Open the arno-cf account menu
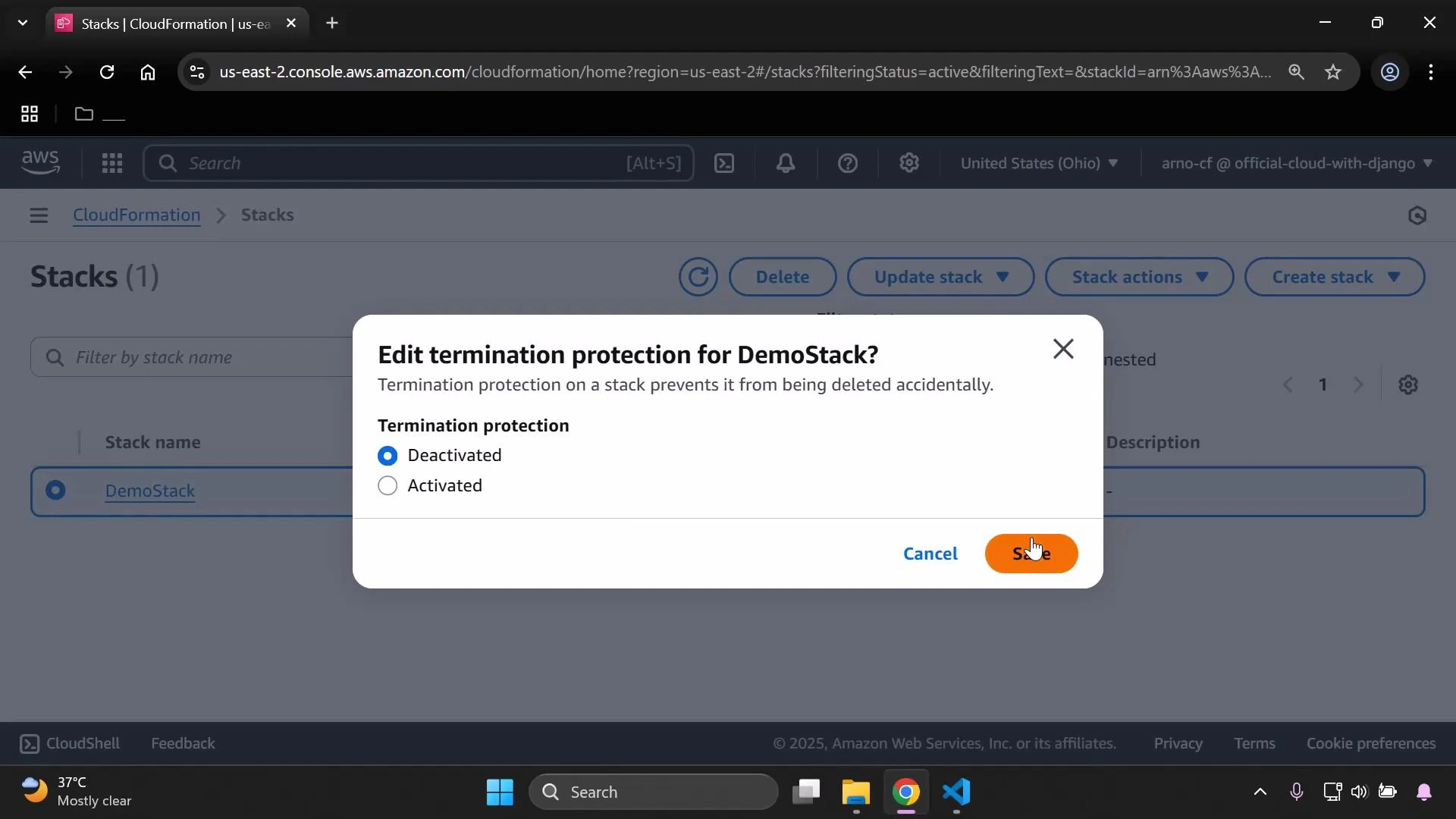This screenshot has width=1456, height=819. point(1294,163)
